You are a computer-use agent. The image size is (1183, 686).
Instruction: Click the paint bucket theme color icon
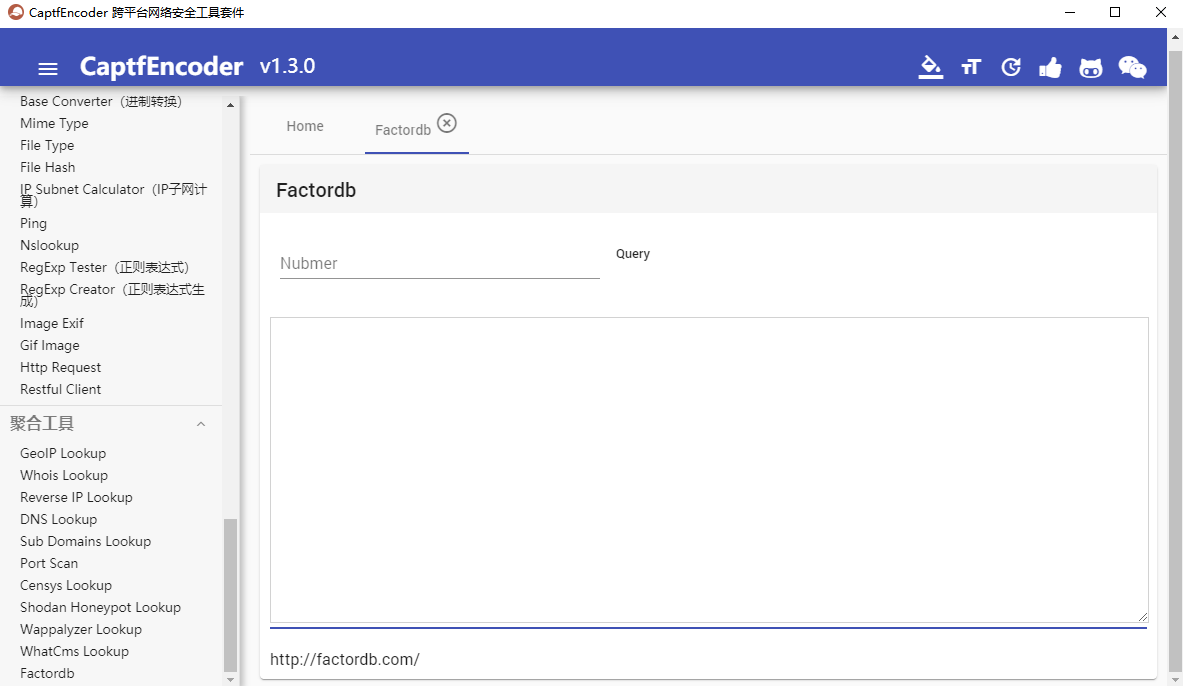(x=930, y=67)
